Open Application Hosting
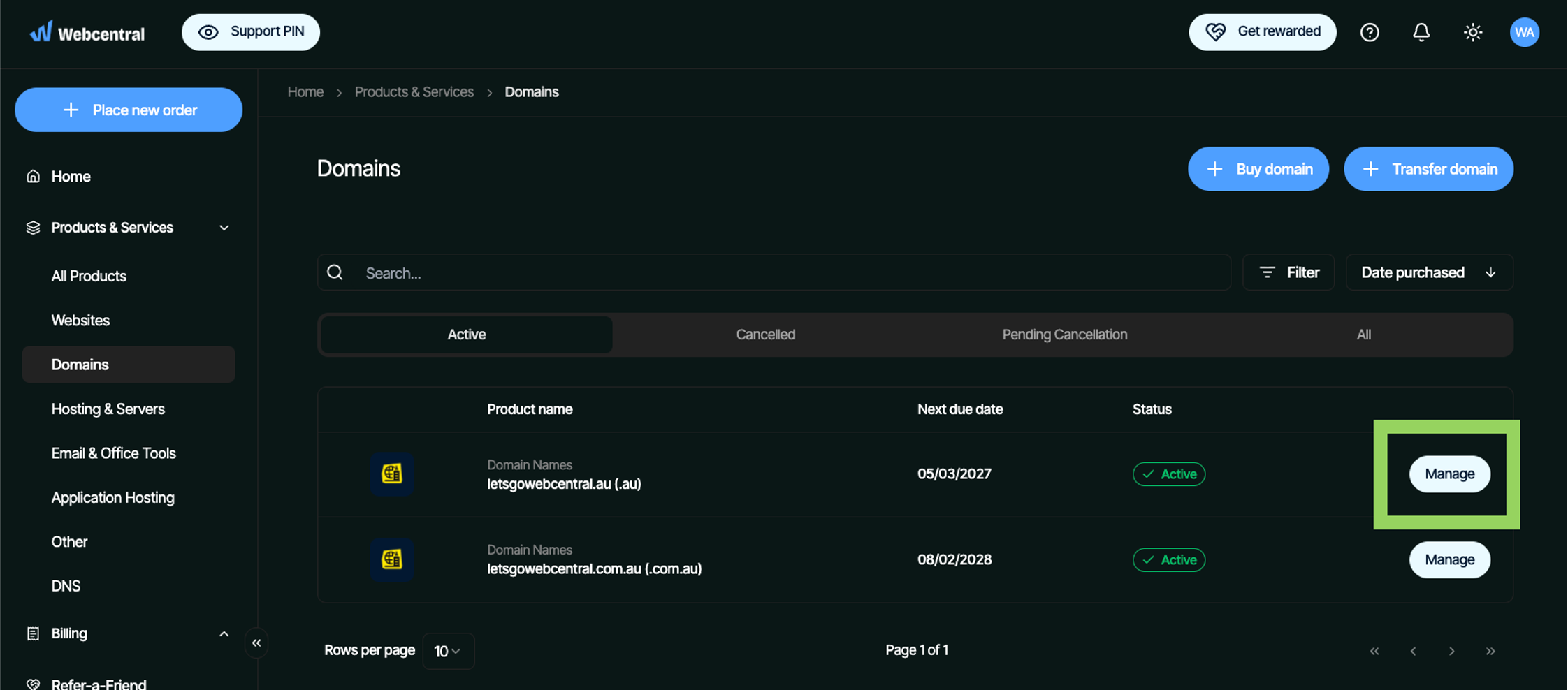This screenshot has height=690, width=1568. click(113, 498)
